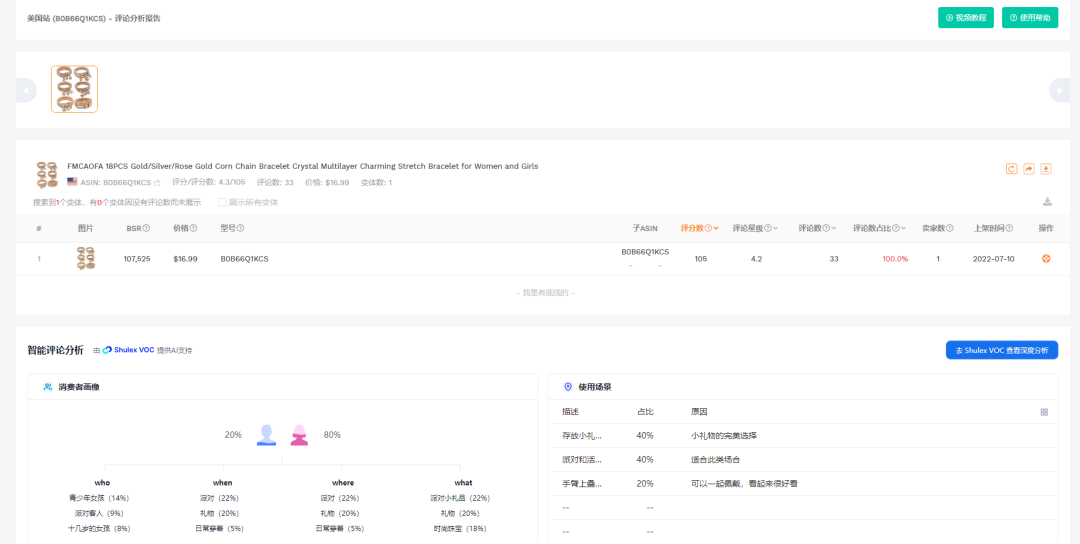The width and height of the screenshot is (1080, 544).
Task: Click BSR value 107,525
Action: click(x=136, y=259)
